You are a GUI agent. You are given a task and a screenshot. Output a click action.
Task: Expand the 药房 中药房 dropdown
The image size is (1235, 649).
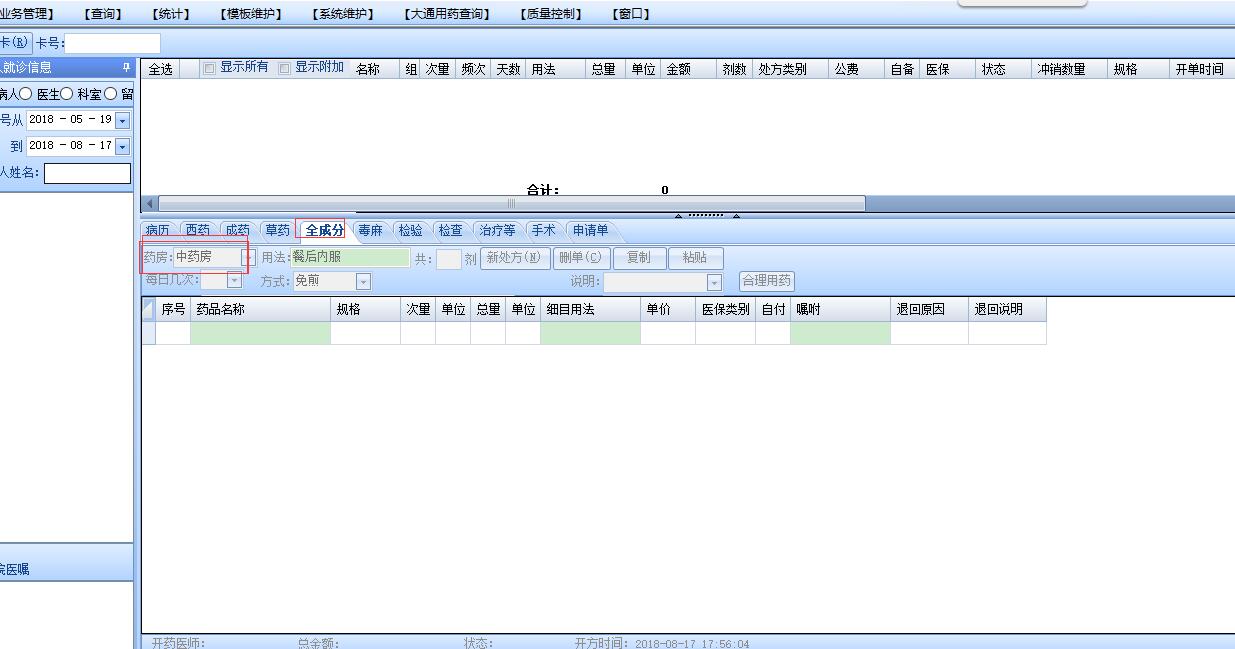[250, 257]
